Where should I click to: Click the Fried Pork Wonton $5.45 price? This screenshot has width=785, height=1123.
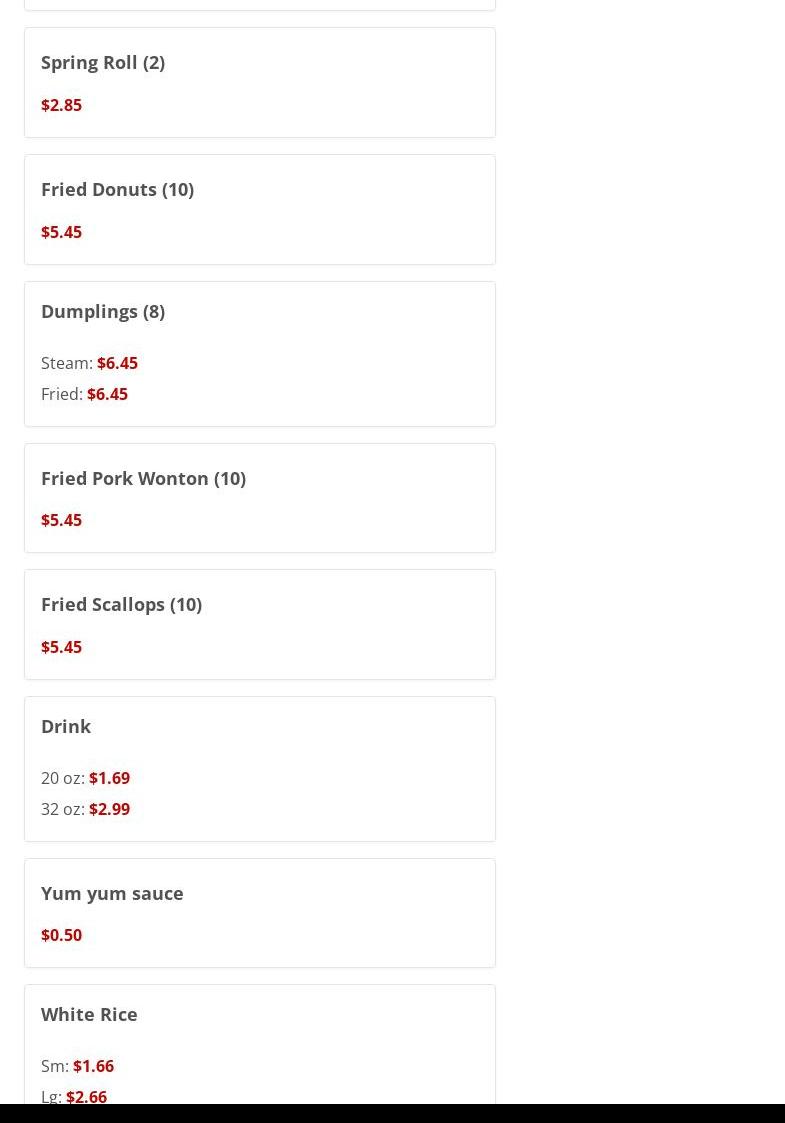click(61, 520)
